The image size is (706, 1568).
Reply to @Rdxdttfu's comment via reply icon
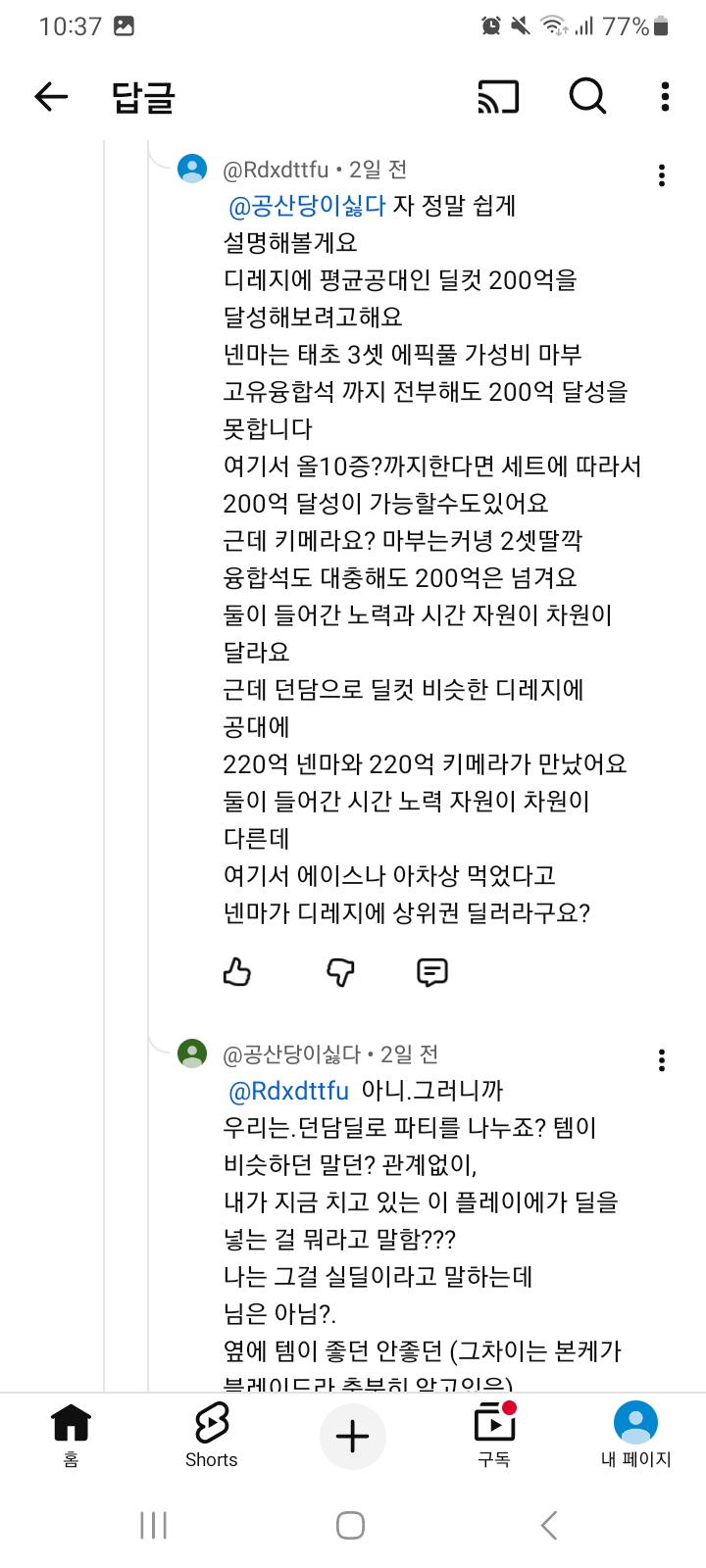(432, 971)
